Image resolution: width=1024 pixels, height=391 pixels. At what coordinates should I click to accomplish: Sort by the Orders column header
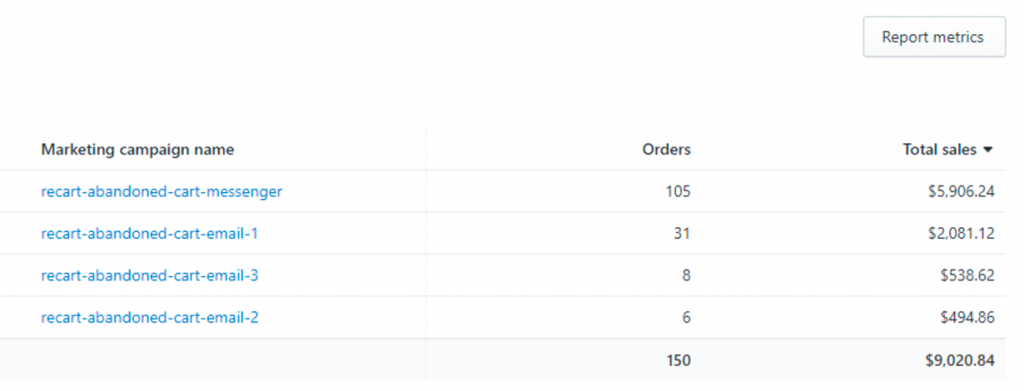click(666, 149)
